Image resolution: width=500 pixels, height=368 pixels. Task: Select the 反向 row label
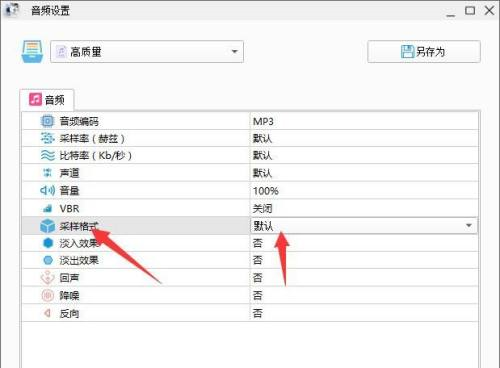click(69, 313)
